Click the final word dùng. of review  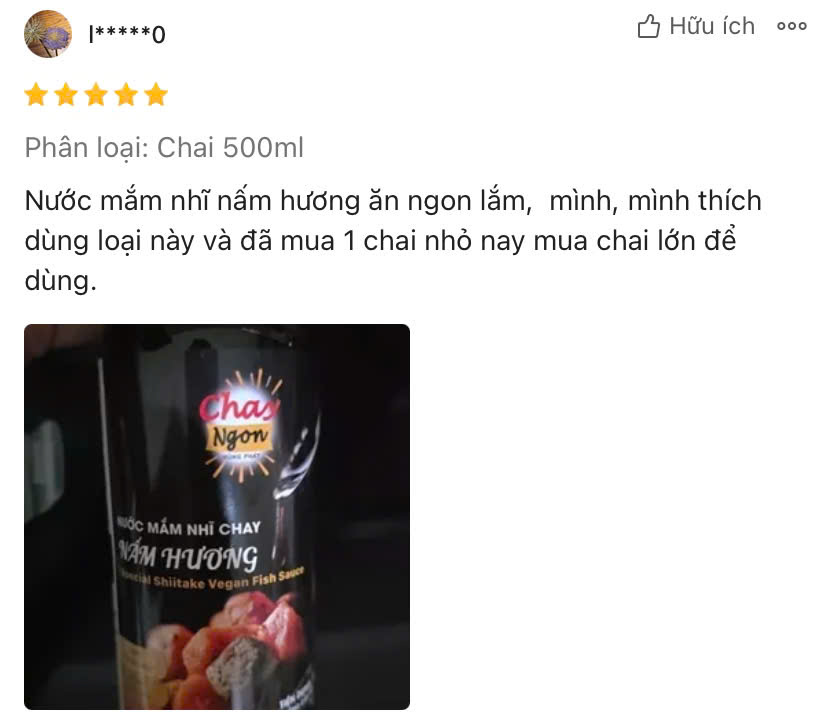click(x=61, y=281)
